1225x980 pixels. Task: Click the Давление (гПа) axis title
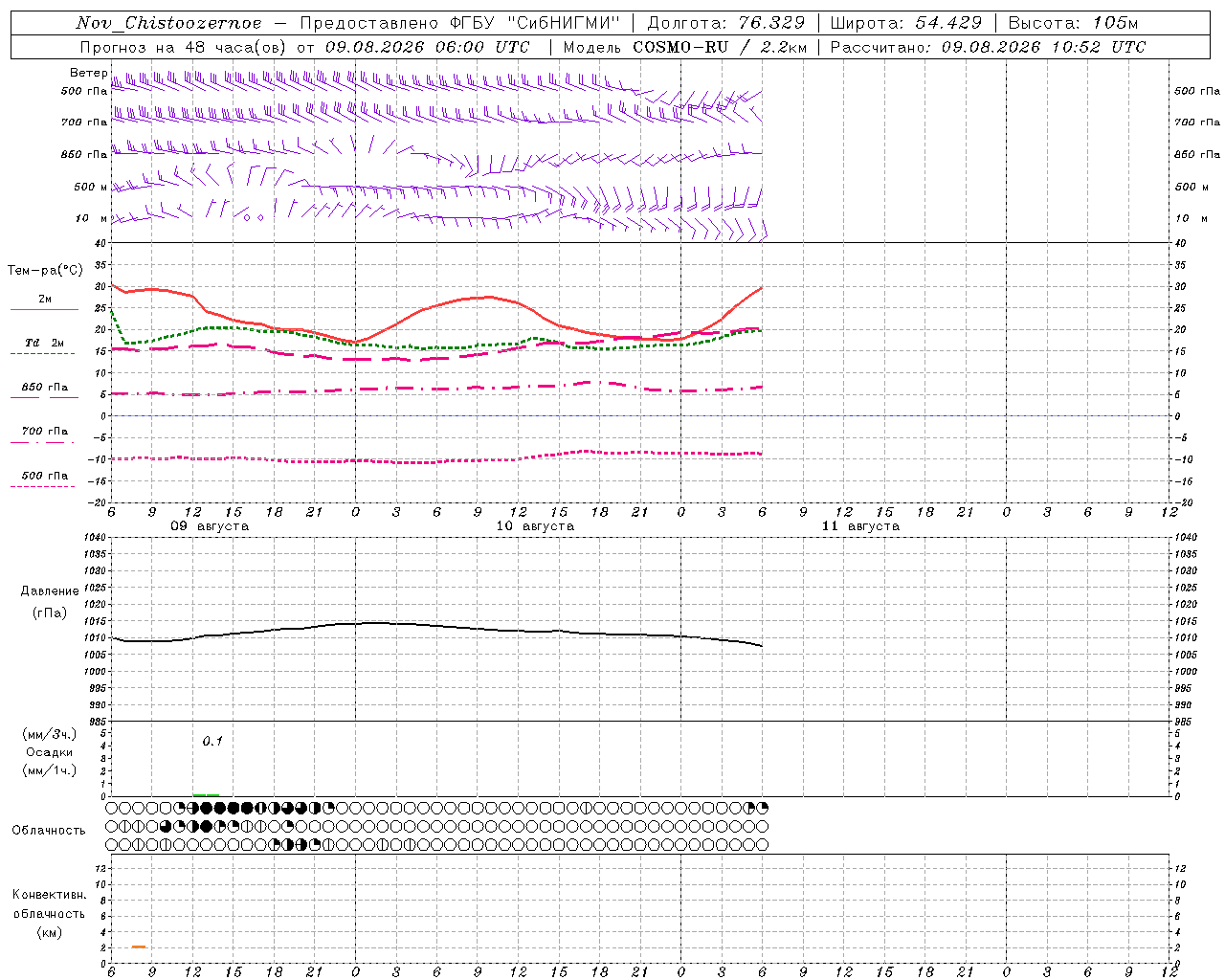click(x=50, y=602)
